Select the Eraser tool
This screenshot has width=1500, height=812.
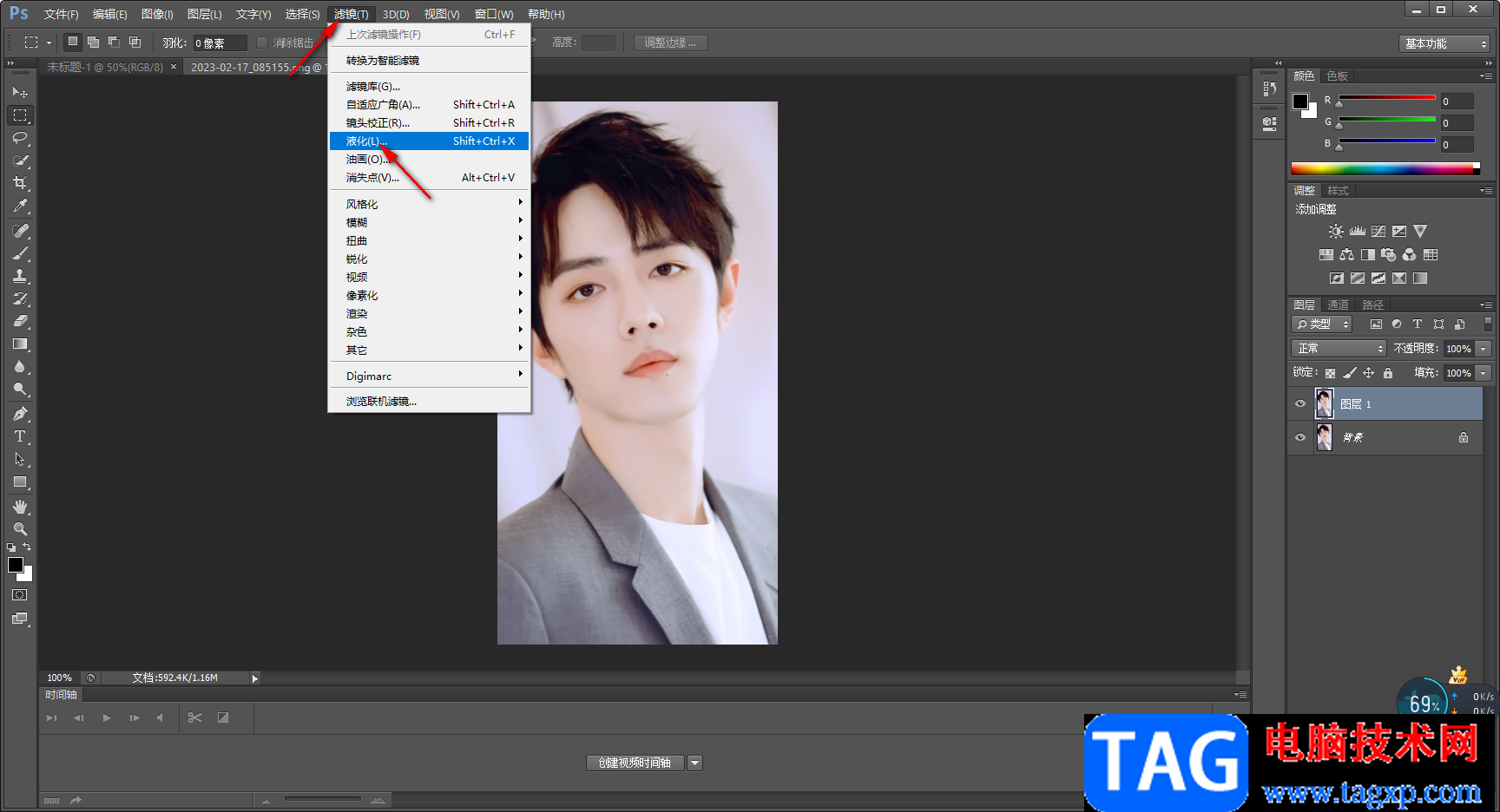click(20, 321)
